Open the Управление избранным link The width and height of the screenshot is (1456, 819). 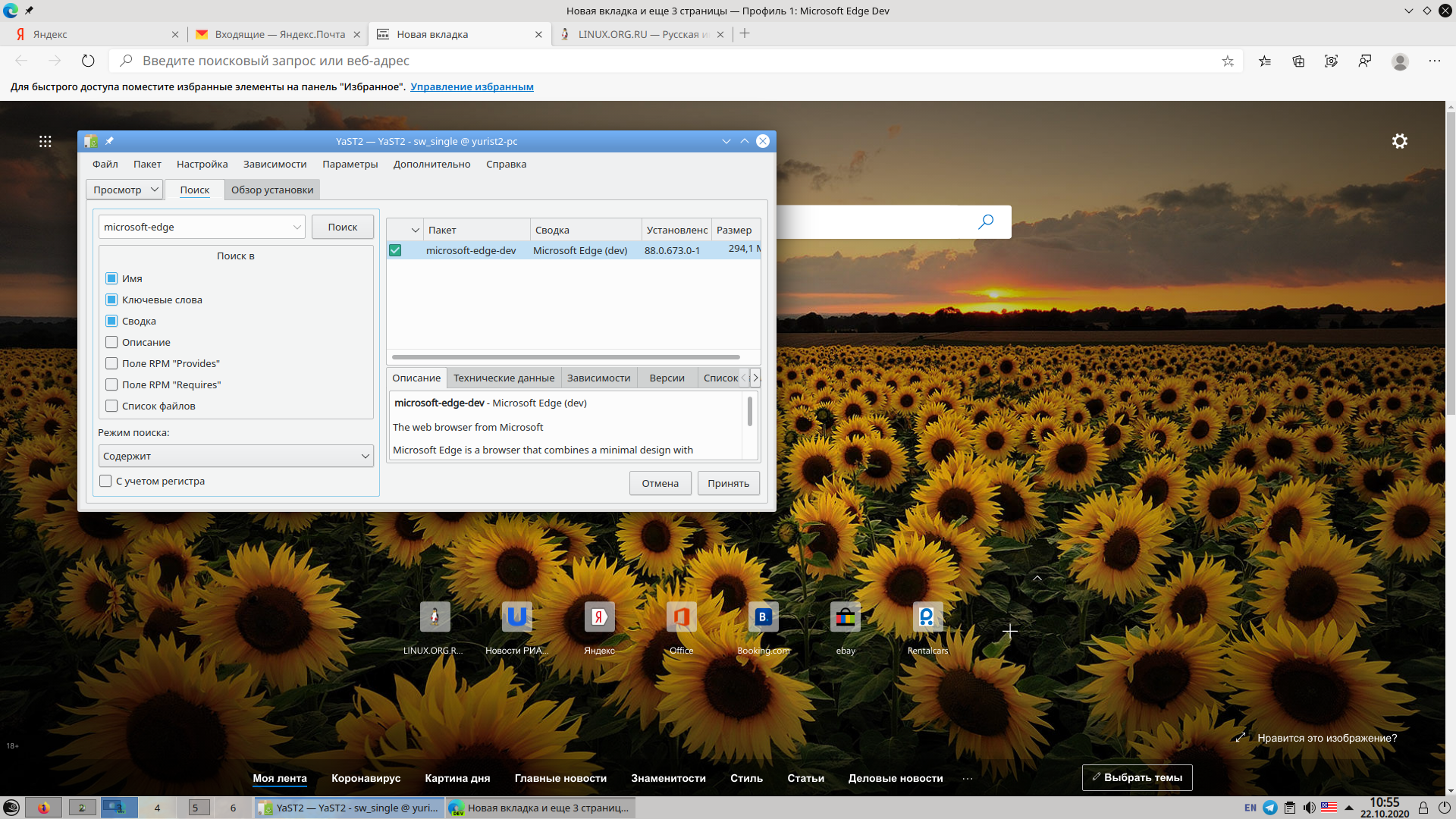point(472,86)
